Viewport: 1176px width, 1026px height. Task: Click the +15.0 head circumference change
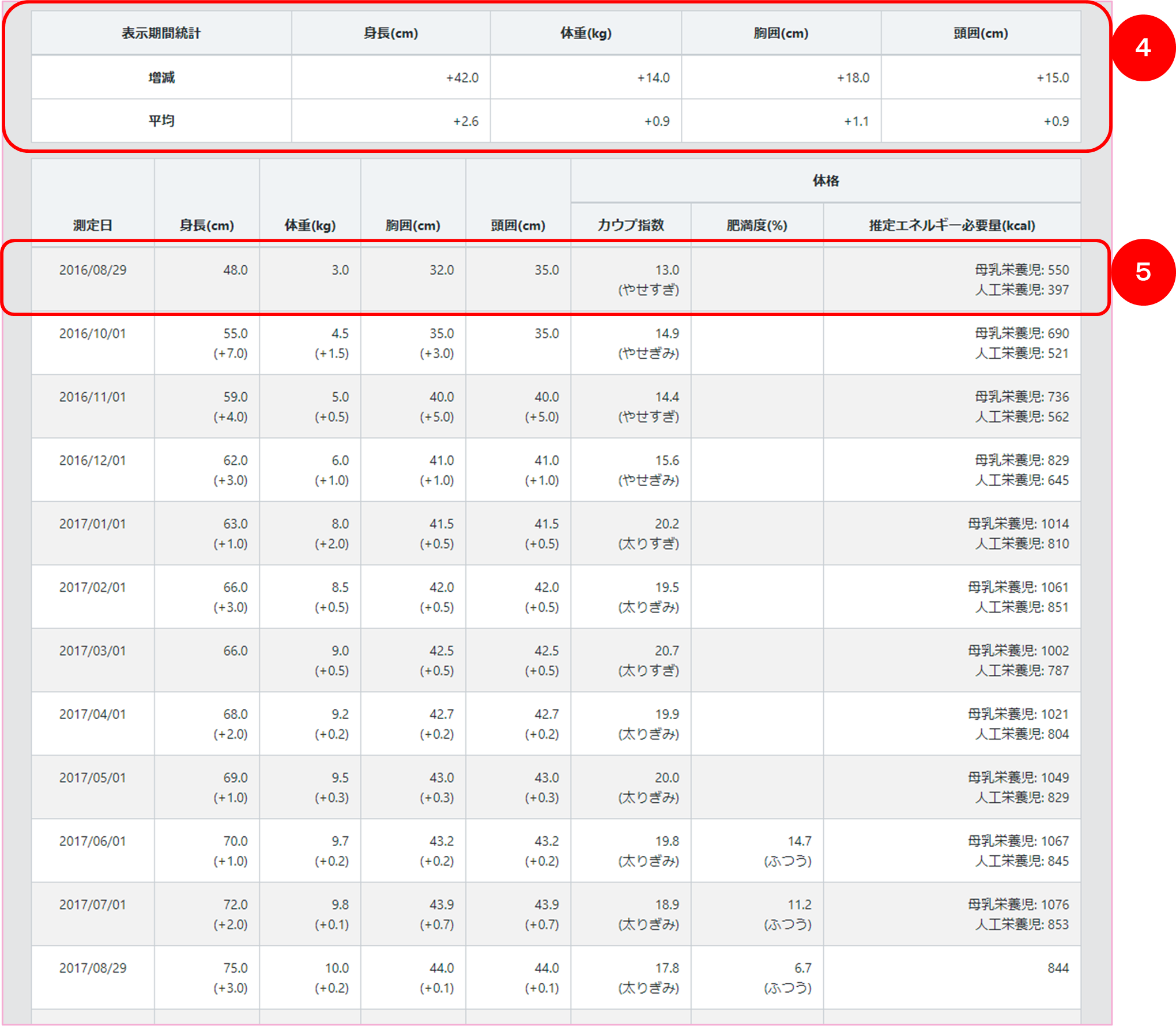click(1052, 77)
